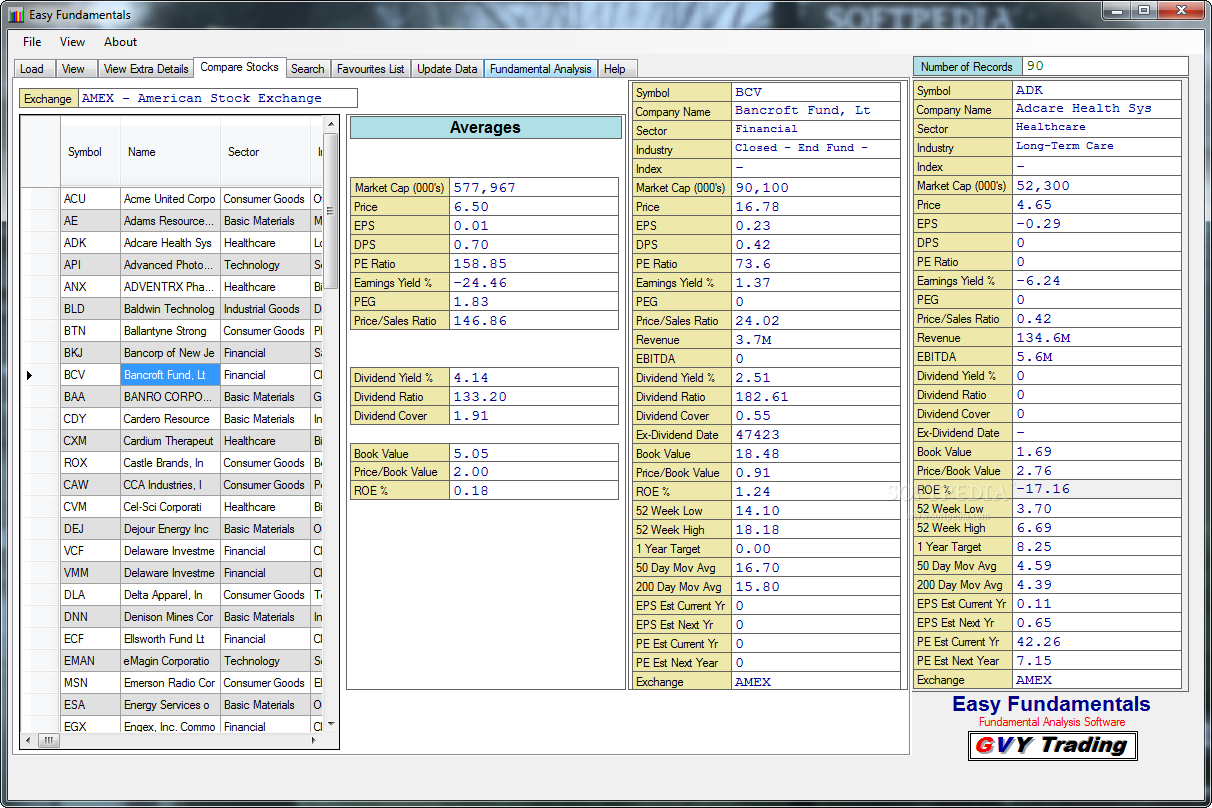This screenshot has width=1212, height=808.
Task: Open the File menu
Action: [x=32, y=42]
